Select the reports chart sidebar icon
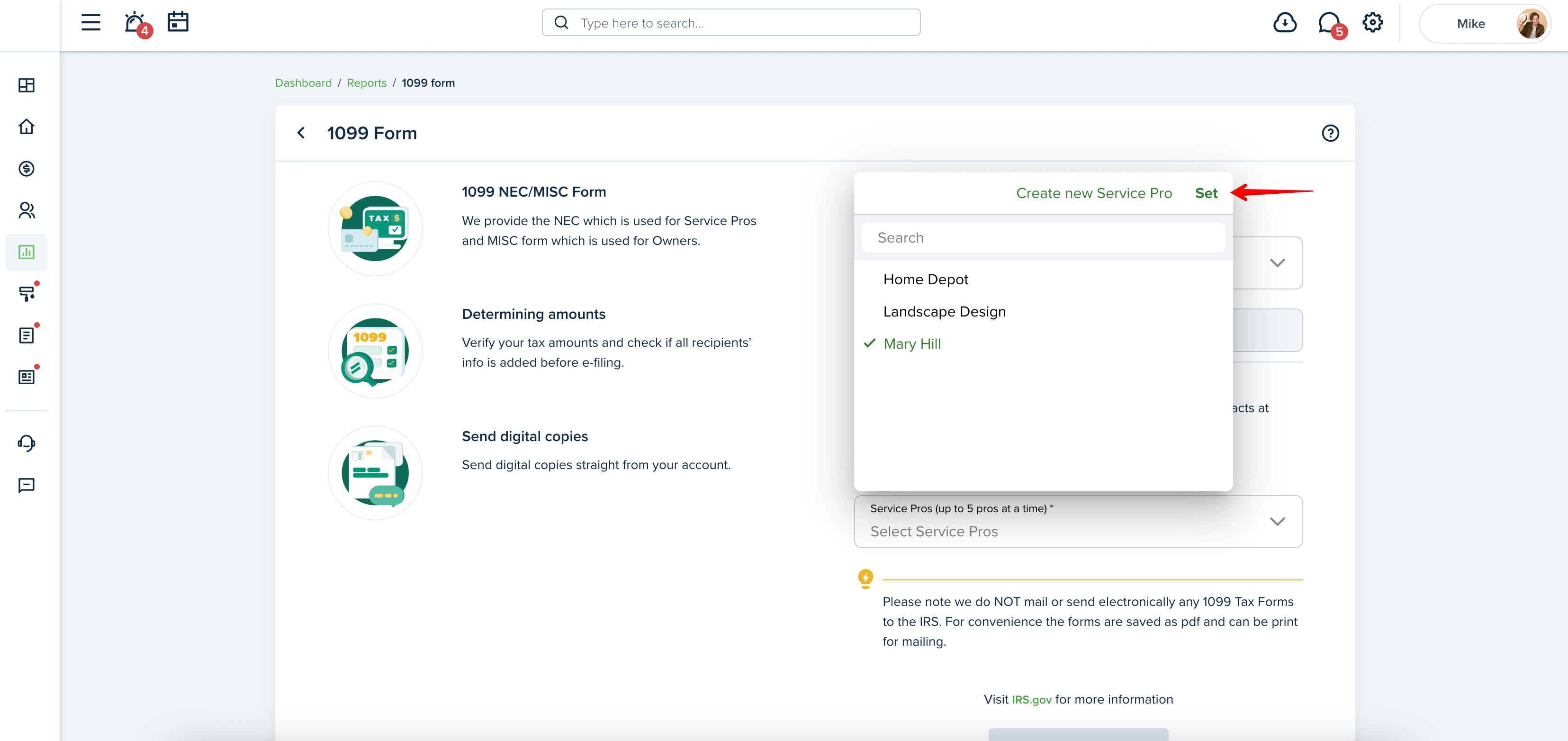Image resolution: width=1568 pixels, height=741 pixels. [x=27, y=252]
